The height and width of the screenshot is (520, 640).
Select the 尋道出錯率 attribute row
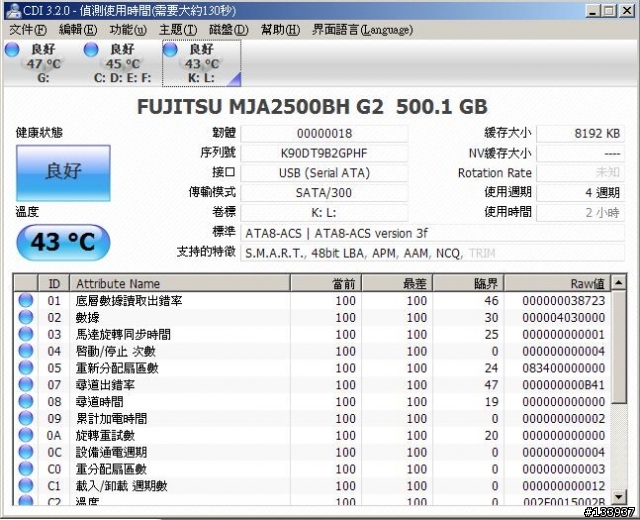click(312, 385)
